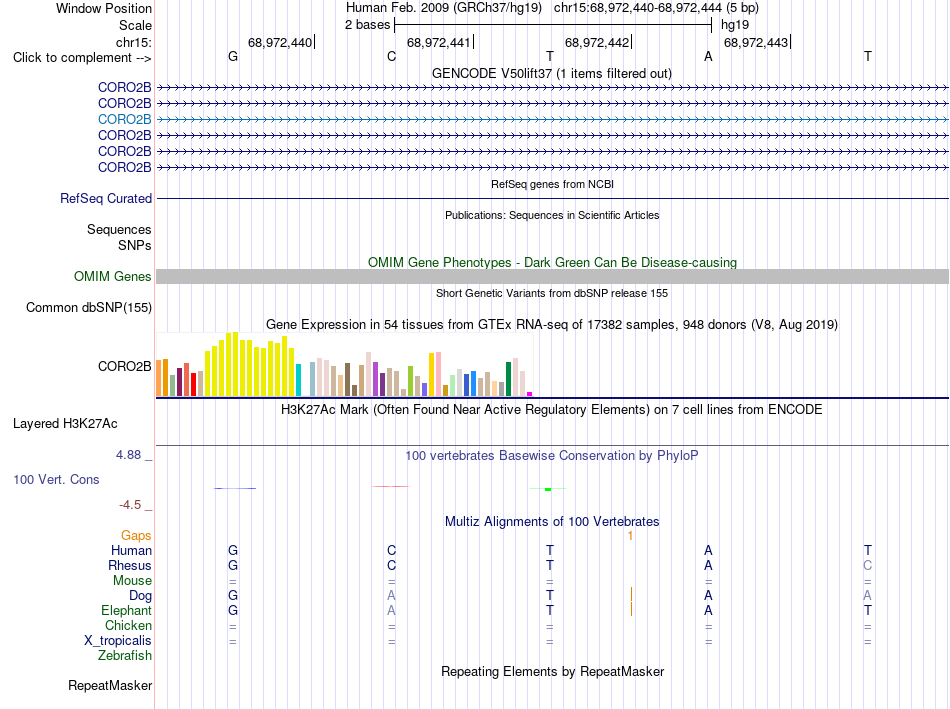
Task: Click the OMIM Genes label
Action: [x=113, y=276]
